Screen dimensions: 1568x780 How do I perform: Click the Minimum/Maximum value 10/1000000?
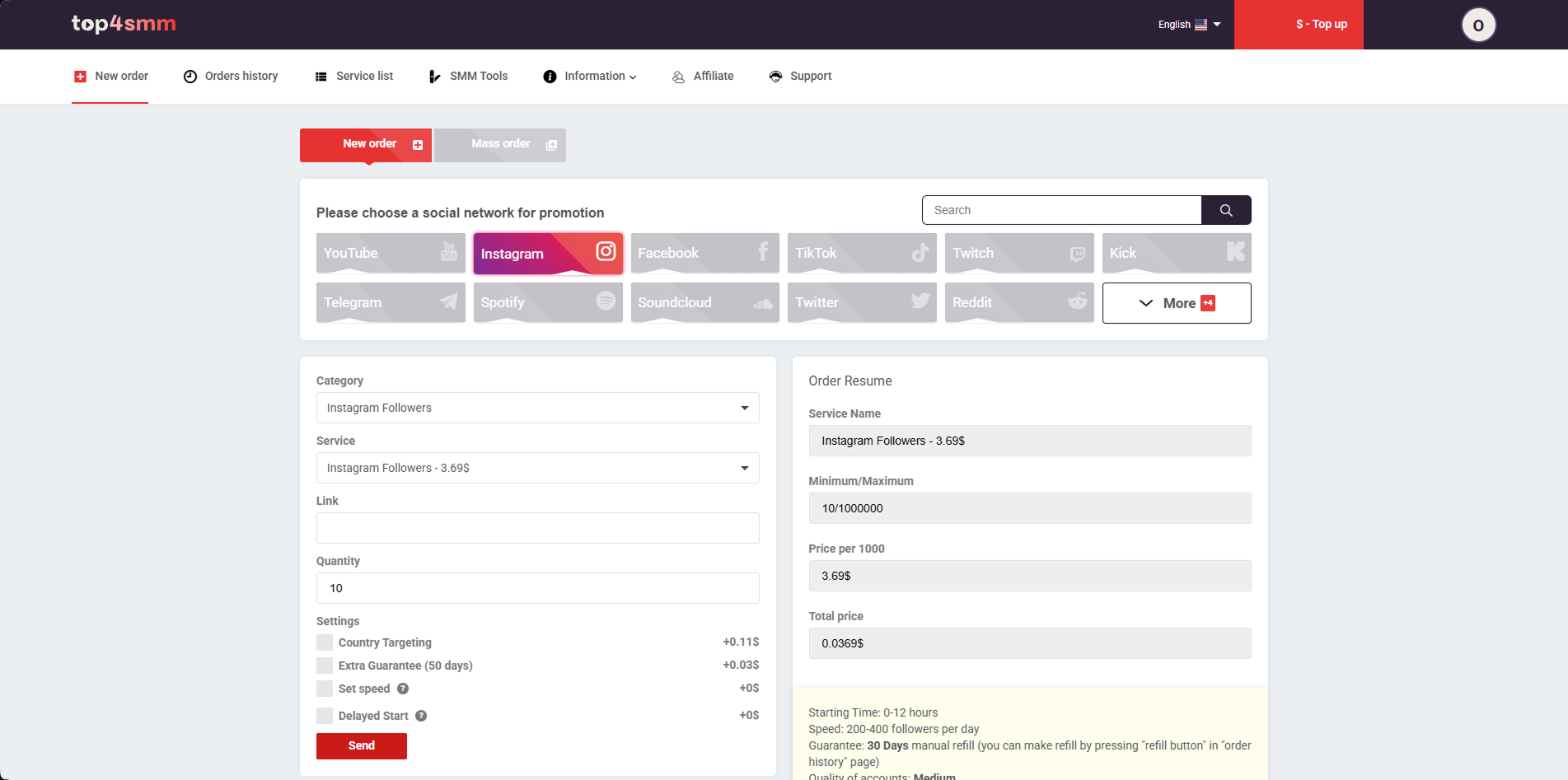(x=1030, y=508)
